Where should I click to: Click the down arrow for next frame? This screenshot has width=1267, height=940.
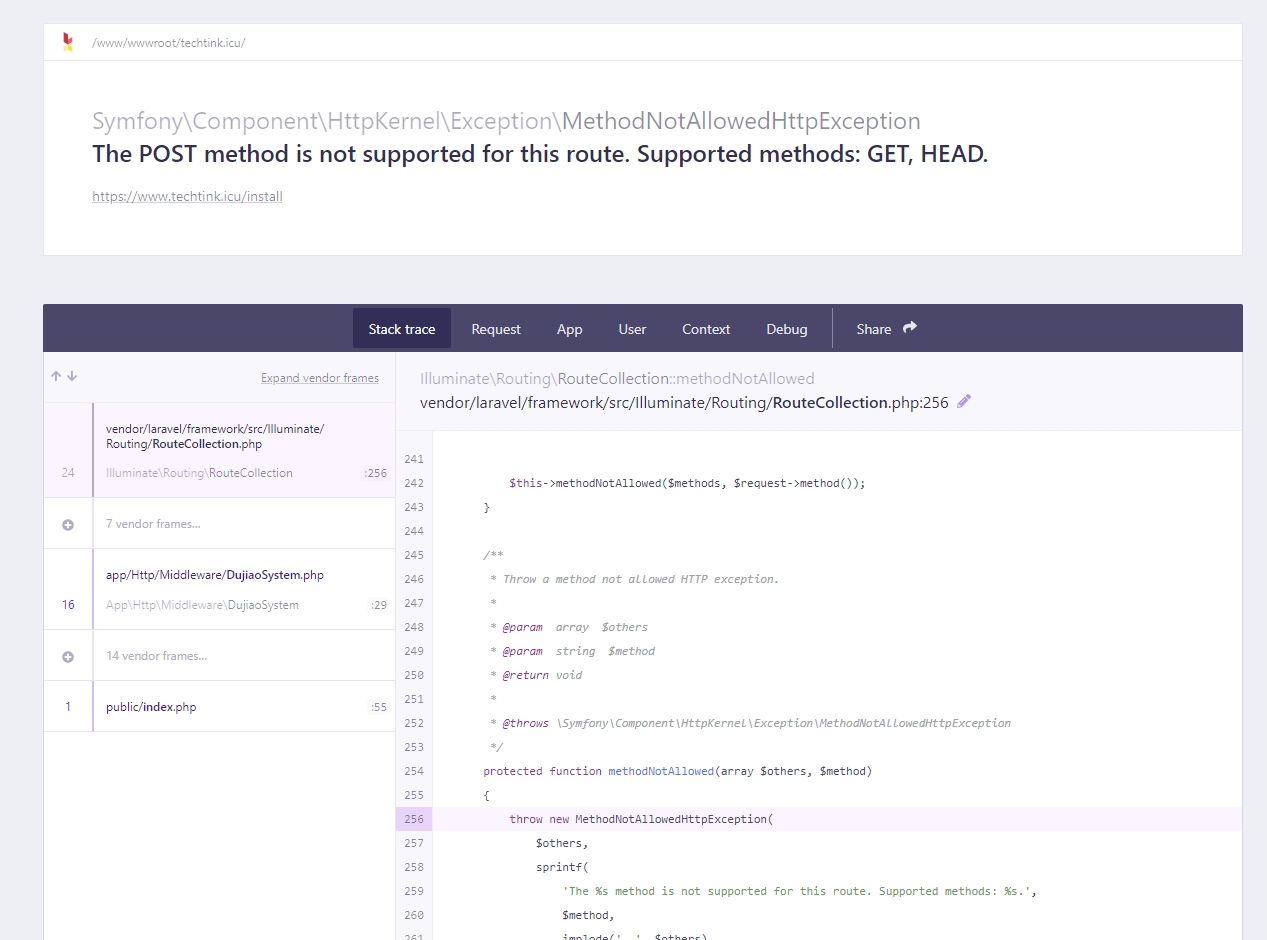pyautogui.click(x=72, y=377)
